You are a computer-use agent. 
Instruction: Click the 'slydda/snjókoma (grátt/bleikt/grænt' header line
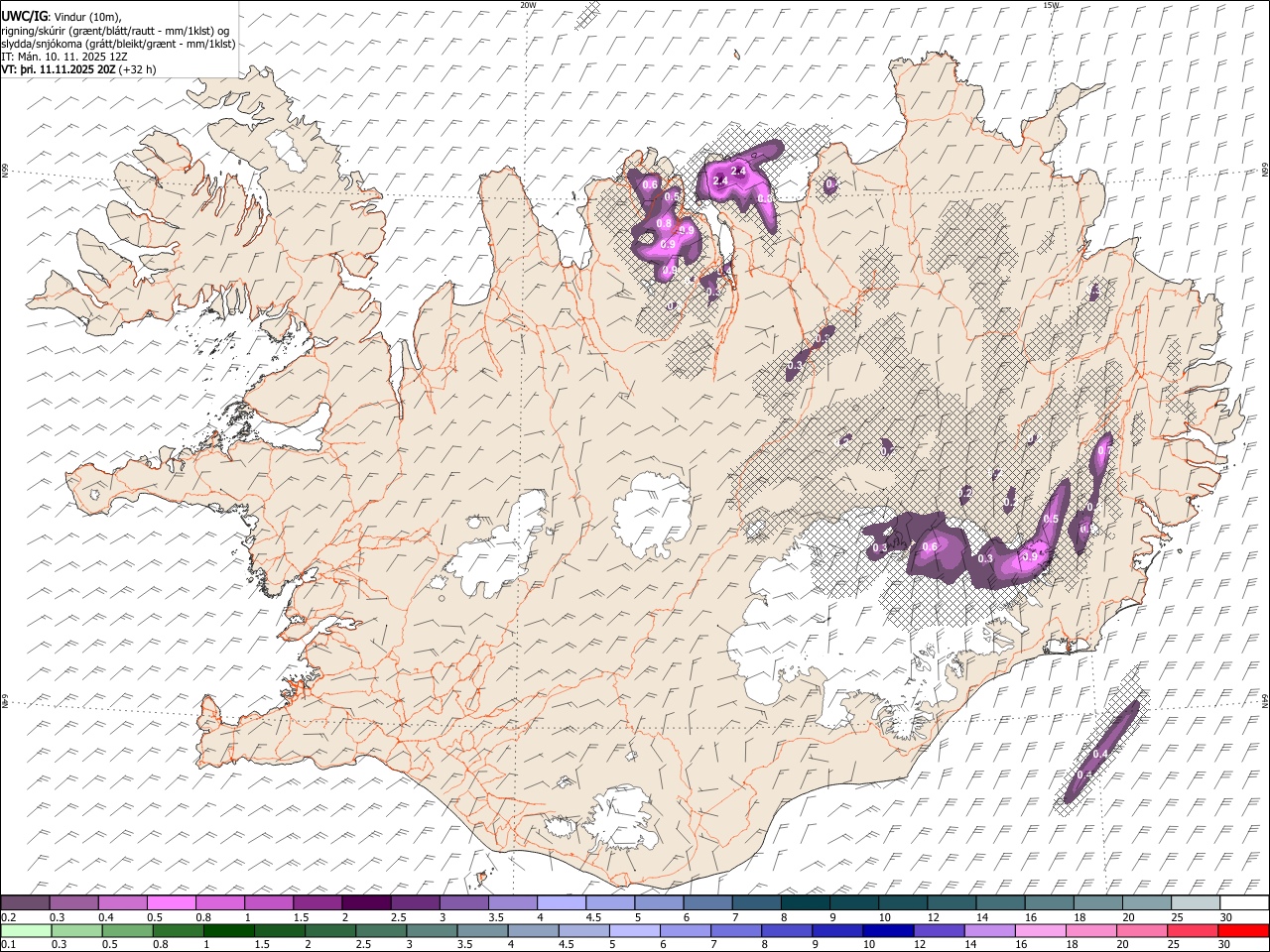click(118, 44)
